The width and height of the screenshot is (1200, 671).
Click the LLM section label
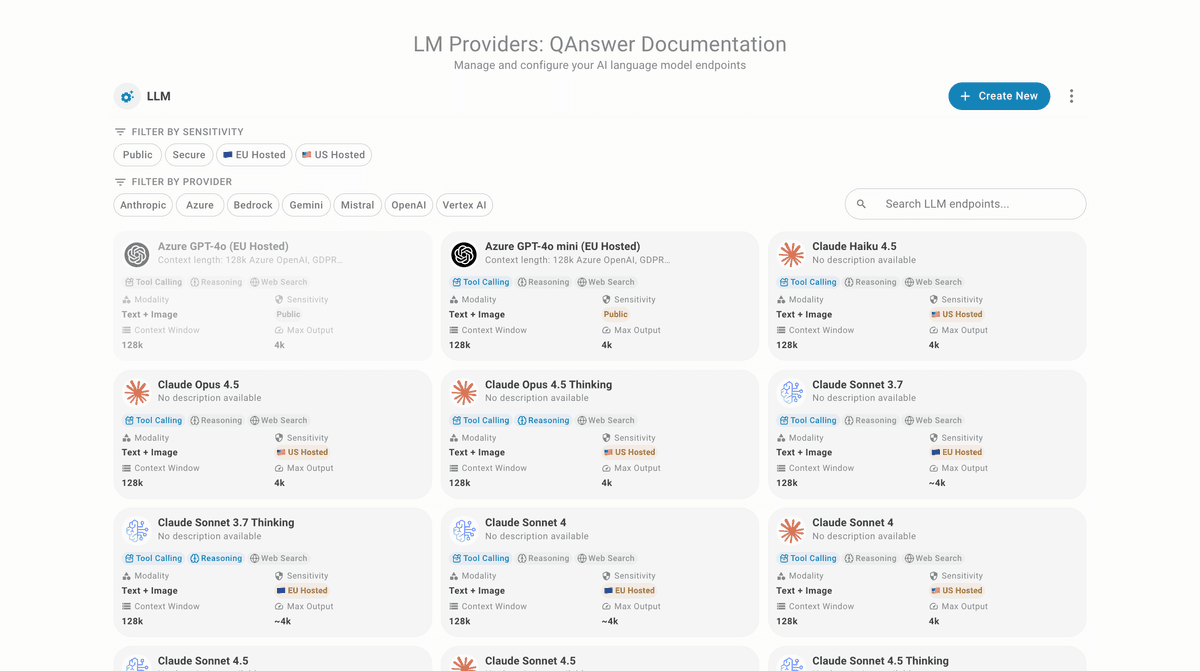point(159,97)
